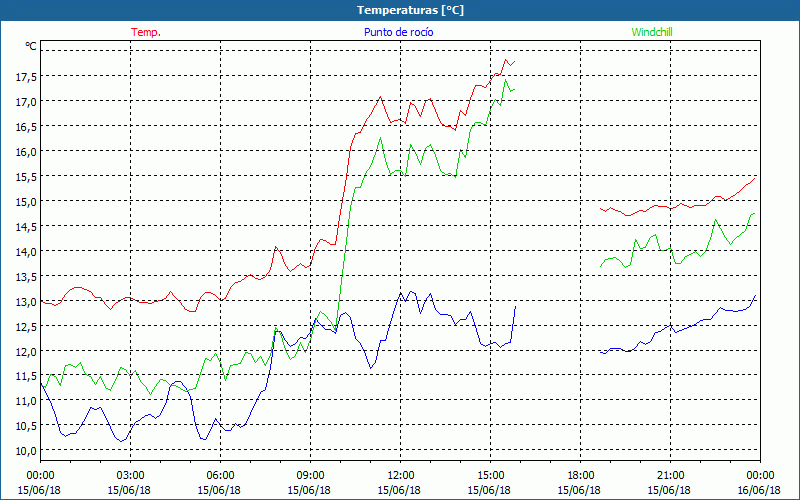Click the 06:00 time axis label

[220, 475]
